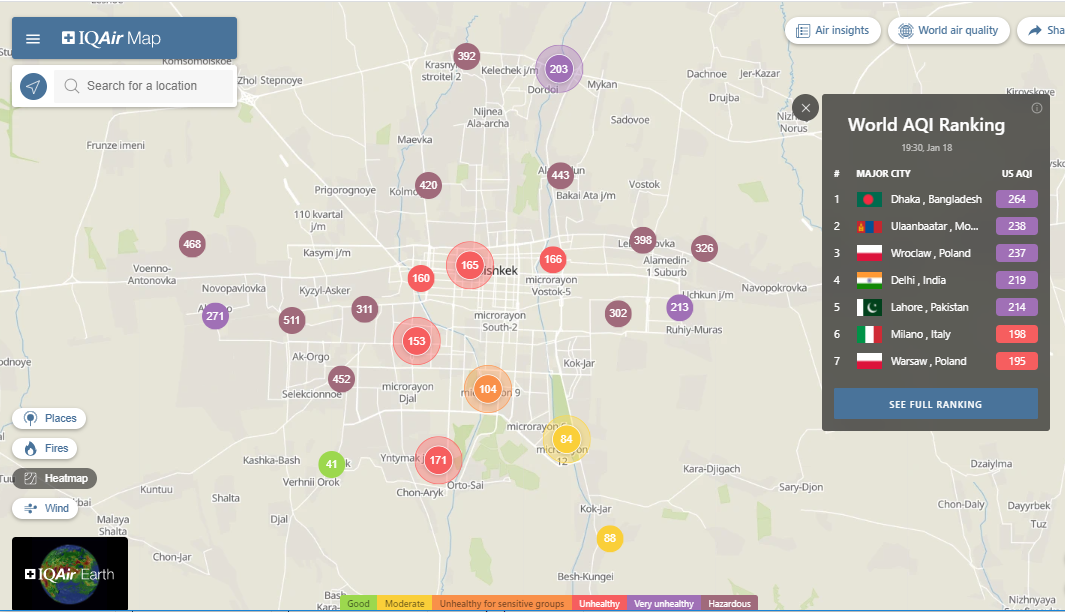Image resolution: width=1065 pixels, height=612 pixels.
Task: Select the orange 104 AQI marker
Action: pyautogui.click(x=488, y=390)
